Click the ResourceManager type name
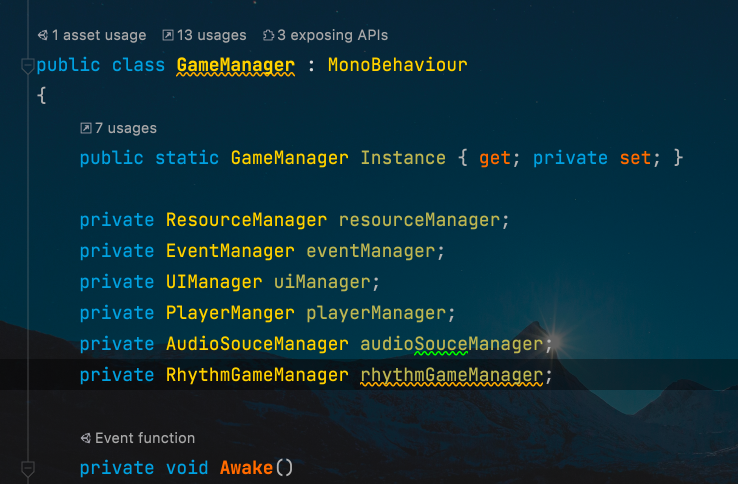The image size is (738, 484). (x=246, y=220)
